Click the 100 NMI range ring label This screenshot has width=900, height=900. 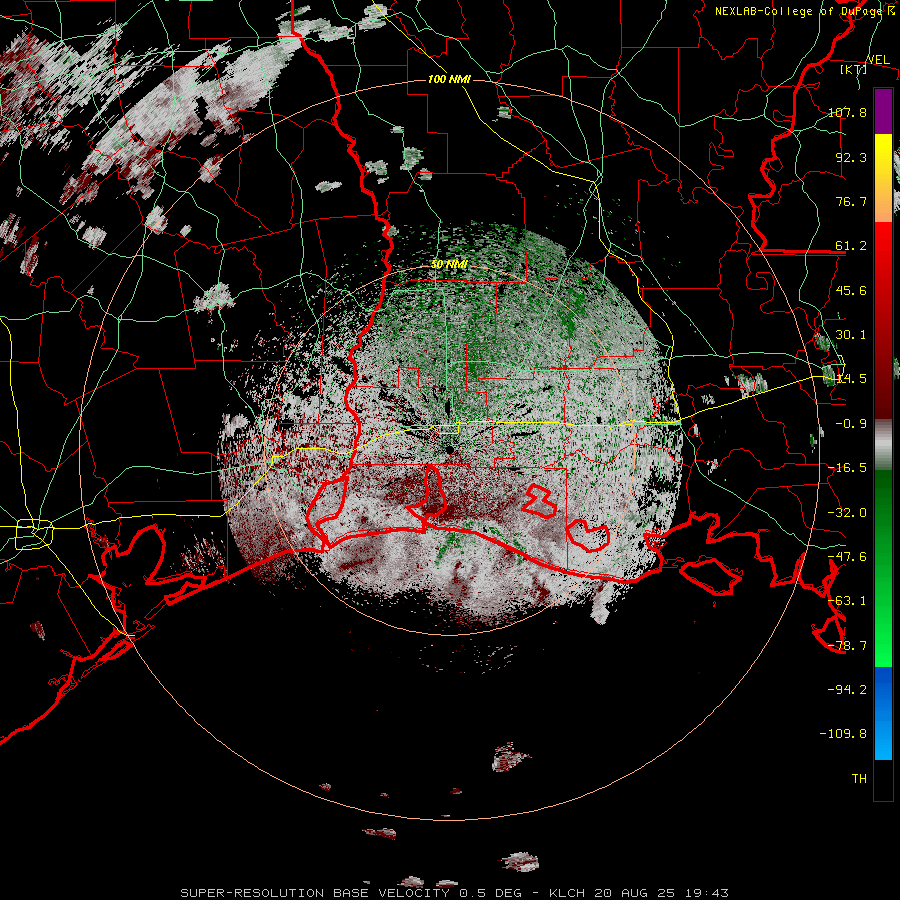[x=449, y=79]
